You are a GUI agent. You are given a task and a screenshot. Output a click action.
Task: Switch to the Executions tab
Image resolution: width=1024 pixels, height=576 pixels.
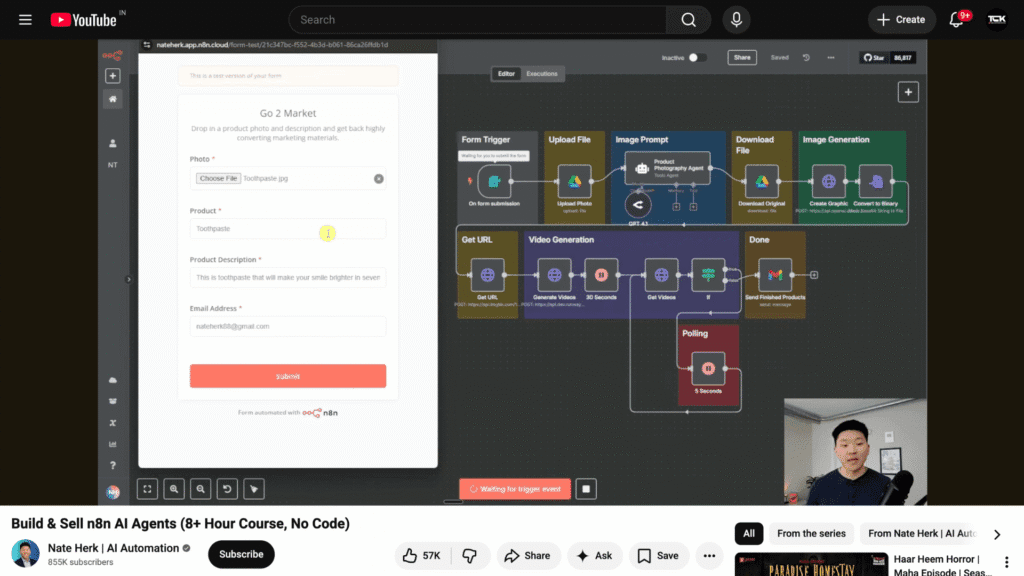pyautogui.click(x=542, y=74)
